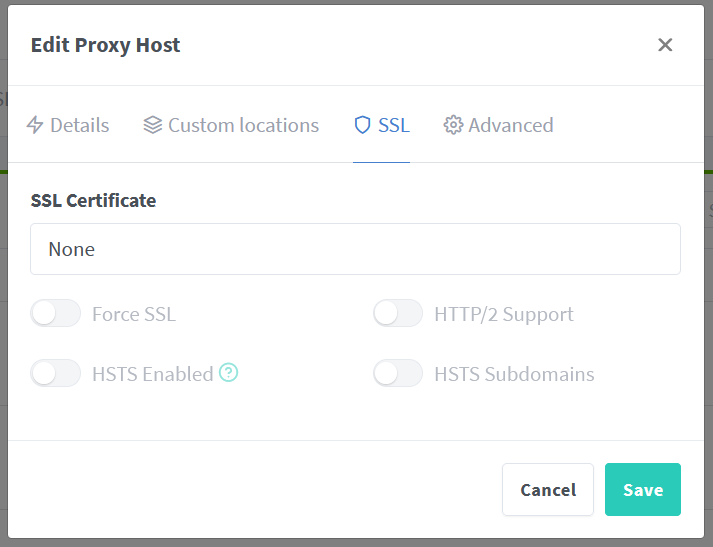Click the stacked layers Custom locations icon
The image size is (713, 547).
[x=153, y=125]
